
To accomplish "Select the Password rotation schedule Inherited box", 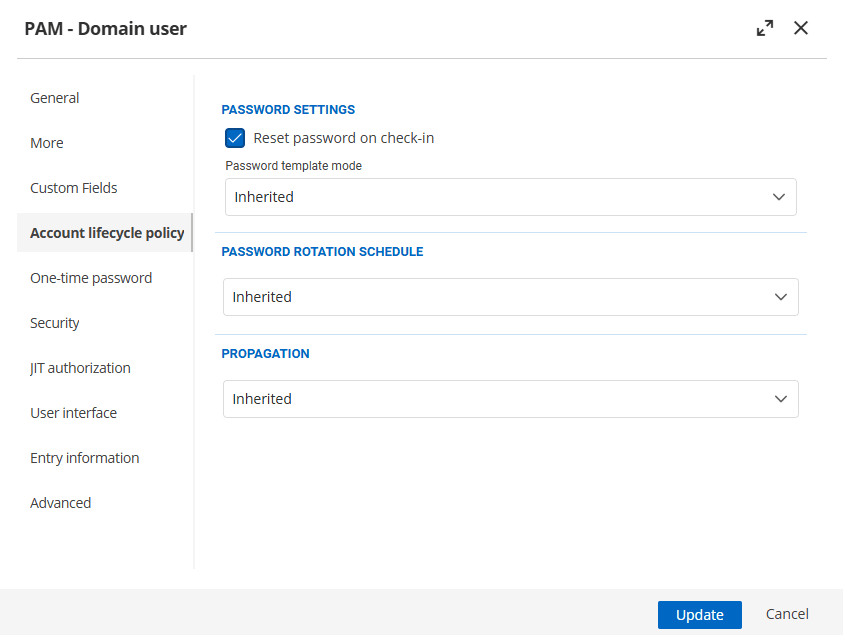I will (x=500, y=297).
